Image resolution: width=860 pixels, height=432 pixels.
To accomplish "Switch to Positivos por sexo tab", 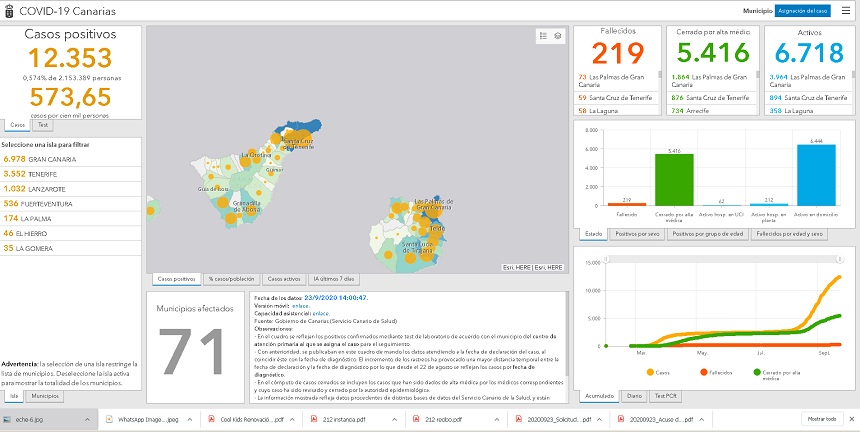I will coord(636,234).
